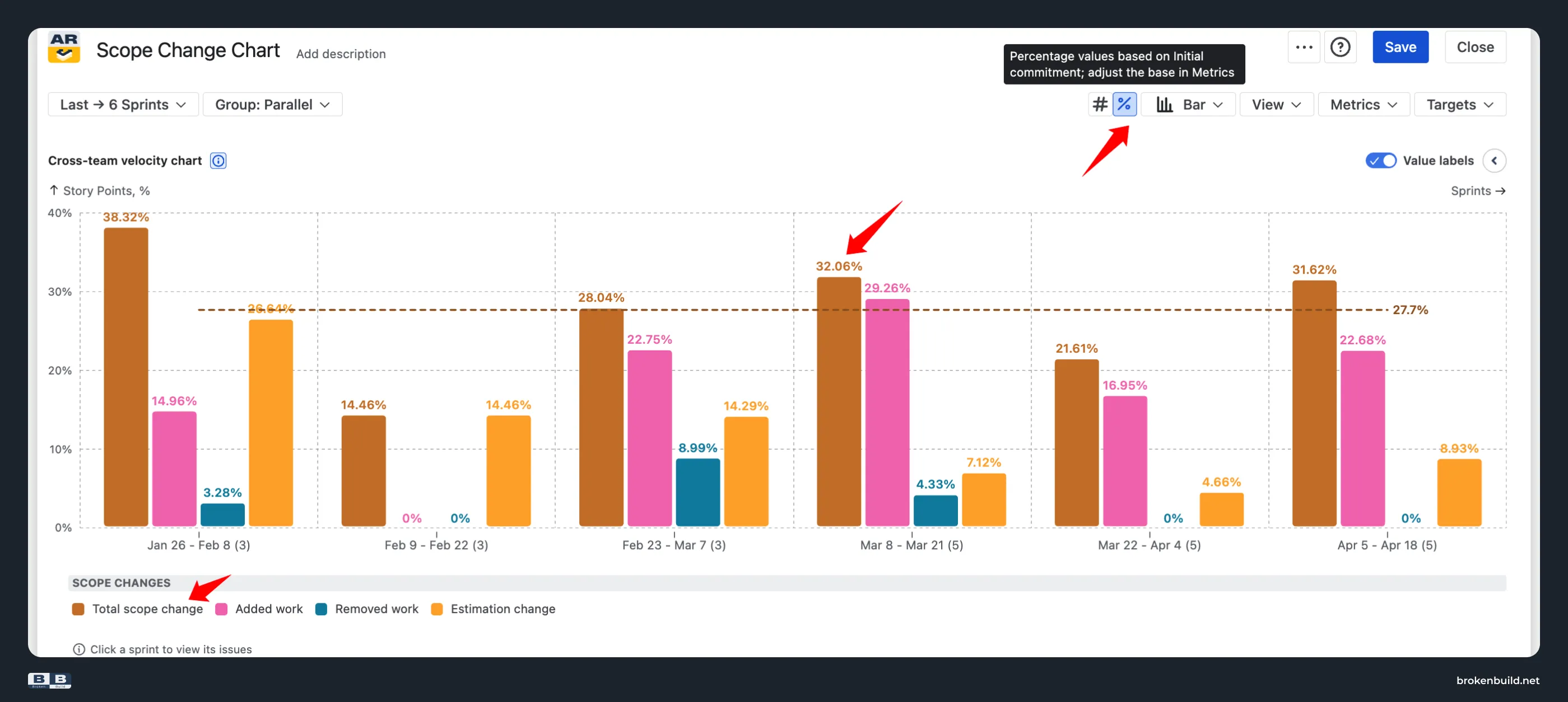
Task: Open the Metrics dropdown
Action: tap(1364, 105)
